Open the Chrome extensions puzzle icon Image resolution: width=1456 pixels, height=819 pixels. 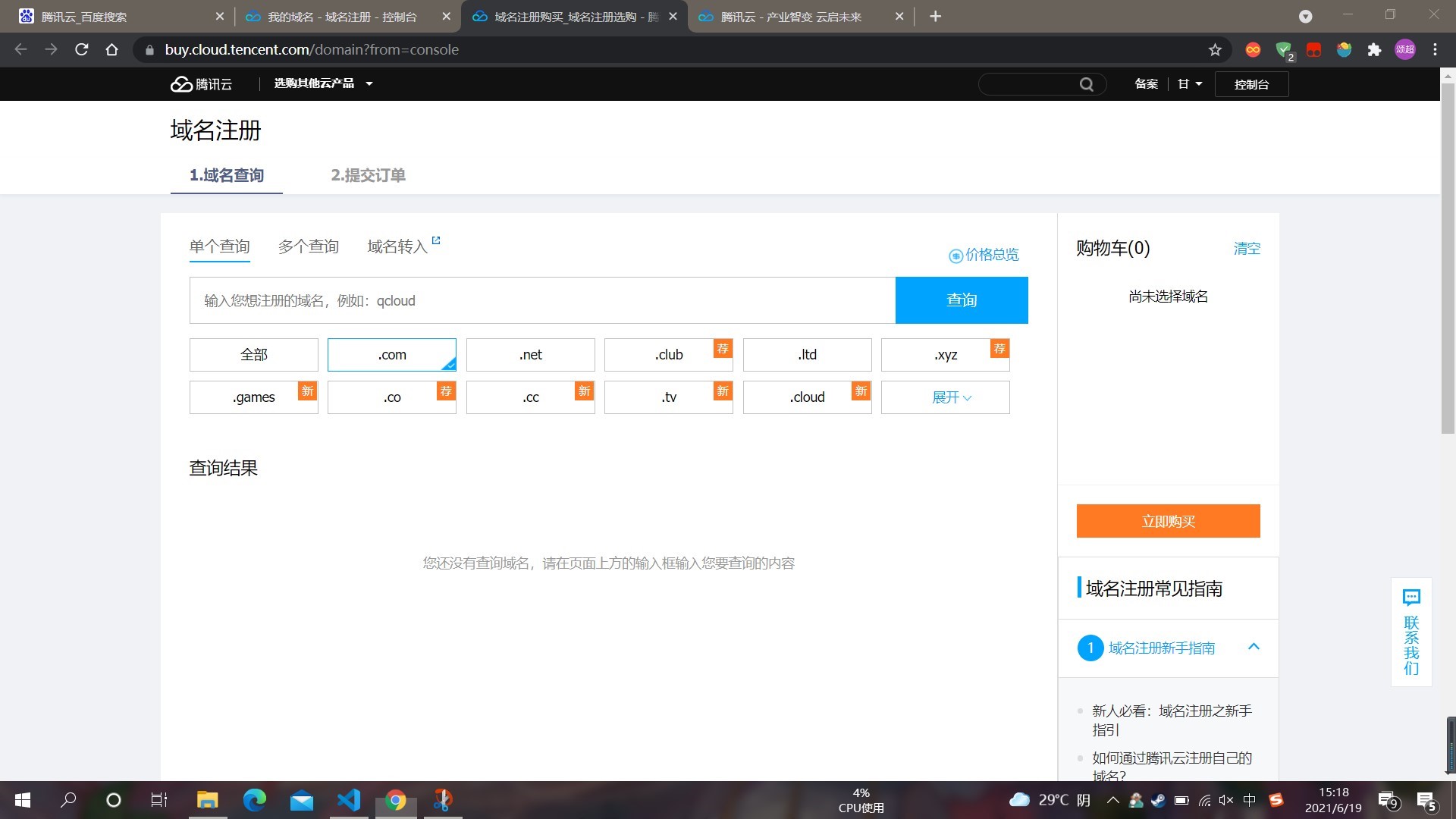pos(1374,50)
